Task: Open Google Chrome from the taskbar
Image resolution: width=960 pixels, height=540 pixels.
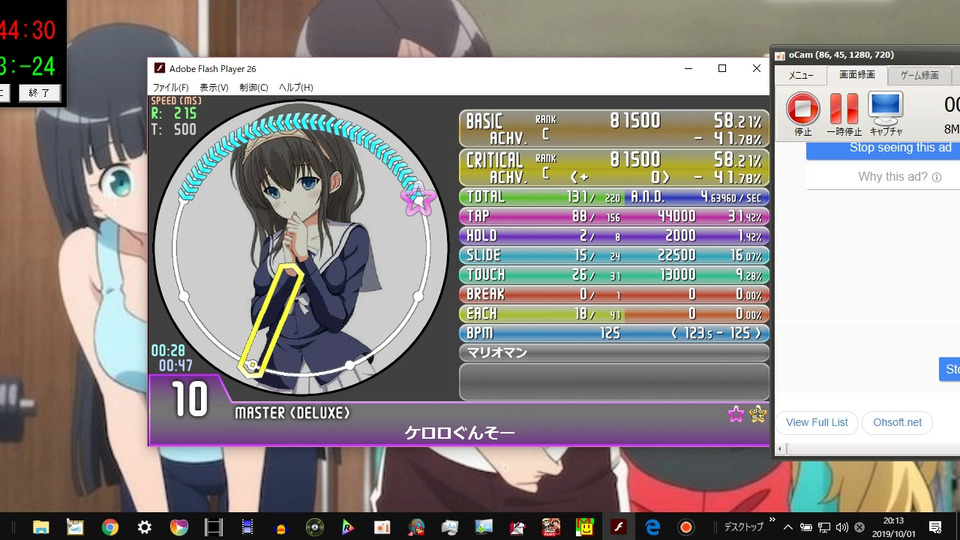Action: click(x=110, y=527)
